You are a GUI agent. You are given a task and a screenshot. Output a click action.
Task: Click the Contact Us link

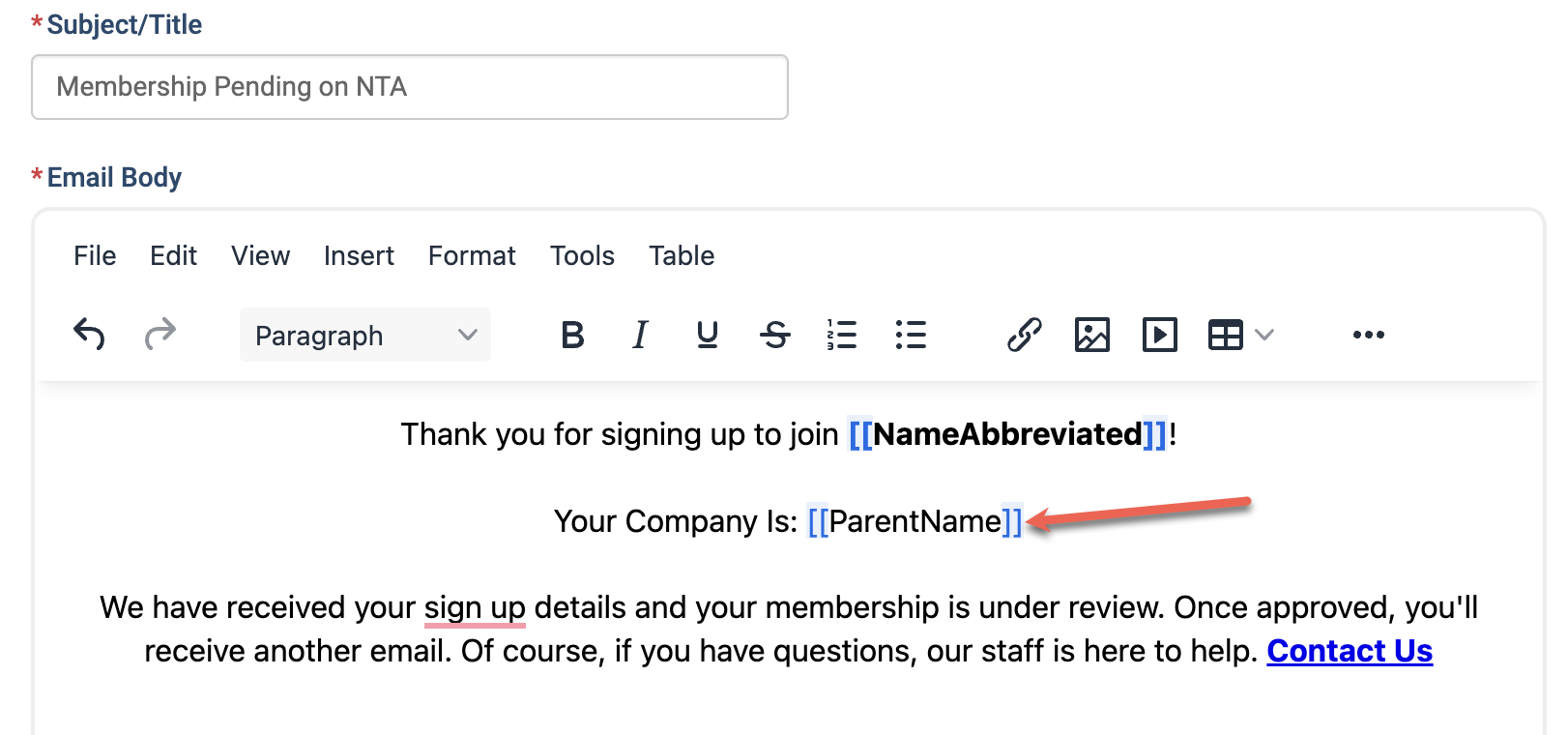1350,651
